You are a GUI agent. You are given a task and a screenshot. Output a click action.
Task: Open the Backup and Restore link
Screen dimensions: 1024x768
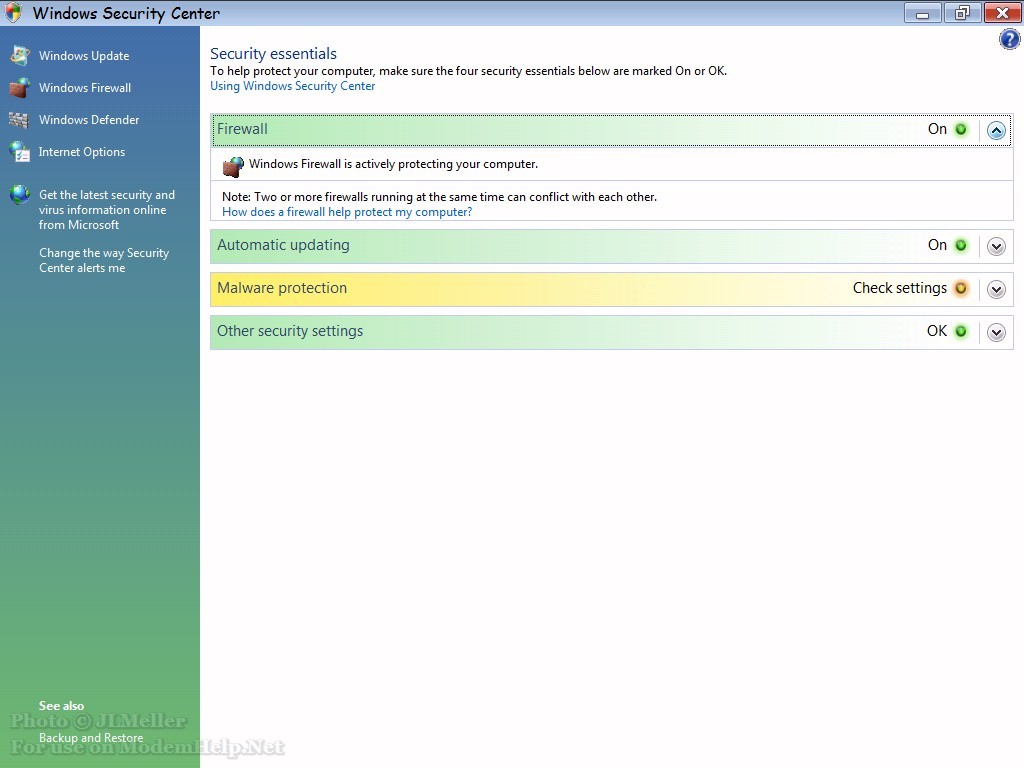[x=91, y=737]
